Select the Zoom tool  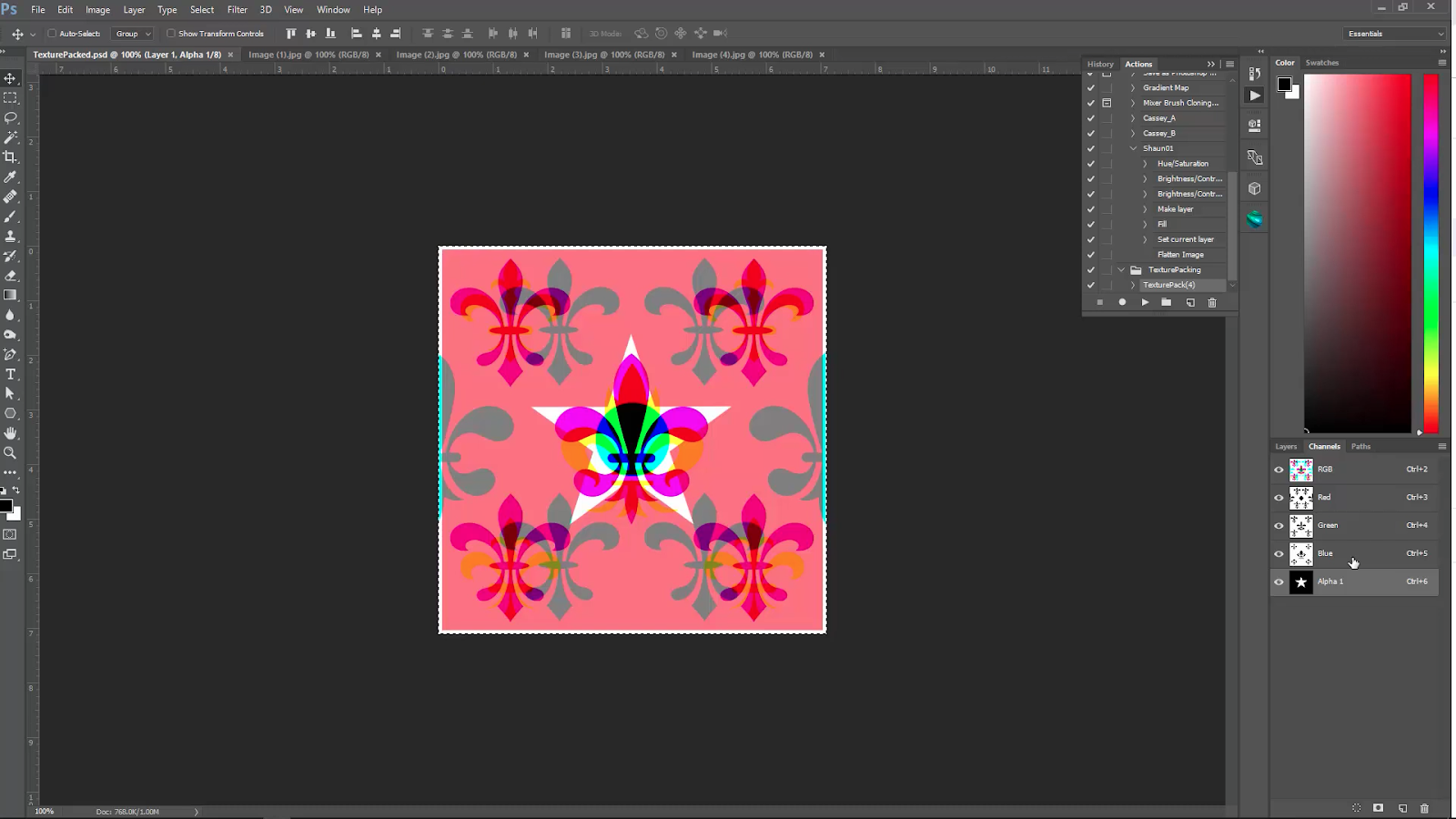pos(11,452)
